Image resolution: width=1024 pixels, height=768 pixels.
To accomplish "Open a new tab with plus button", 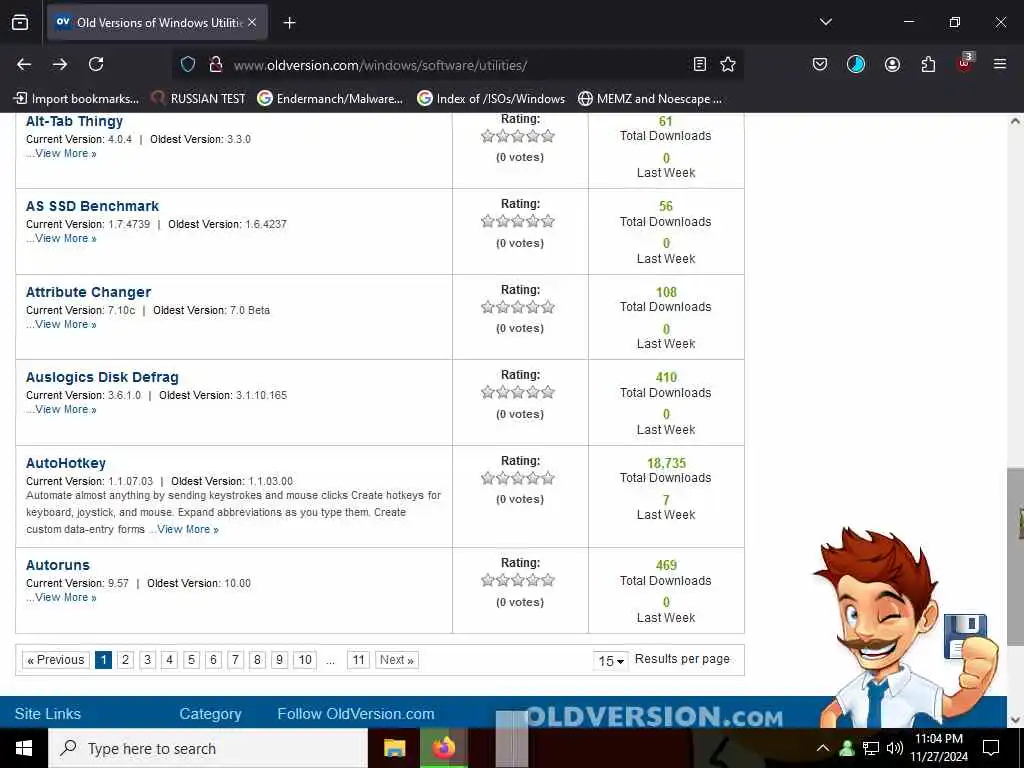I will tap(289, 23).
